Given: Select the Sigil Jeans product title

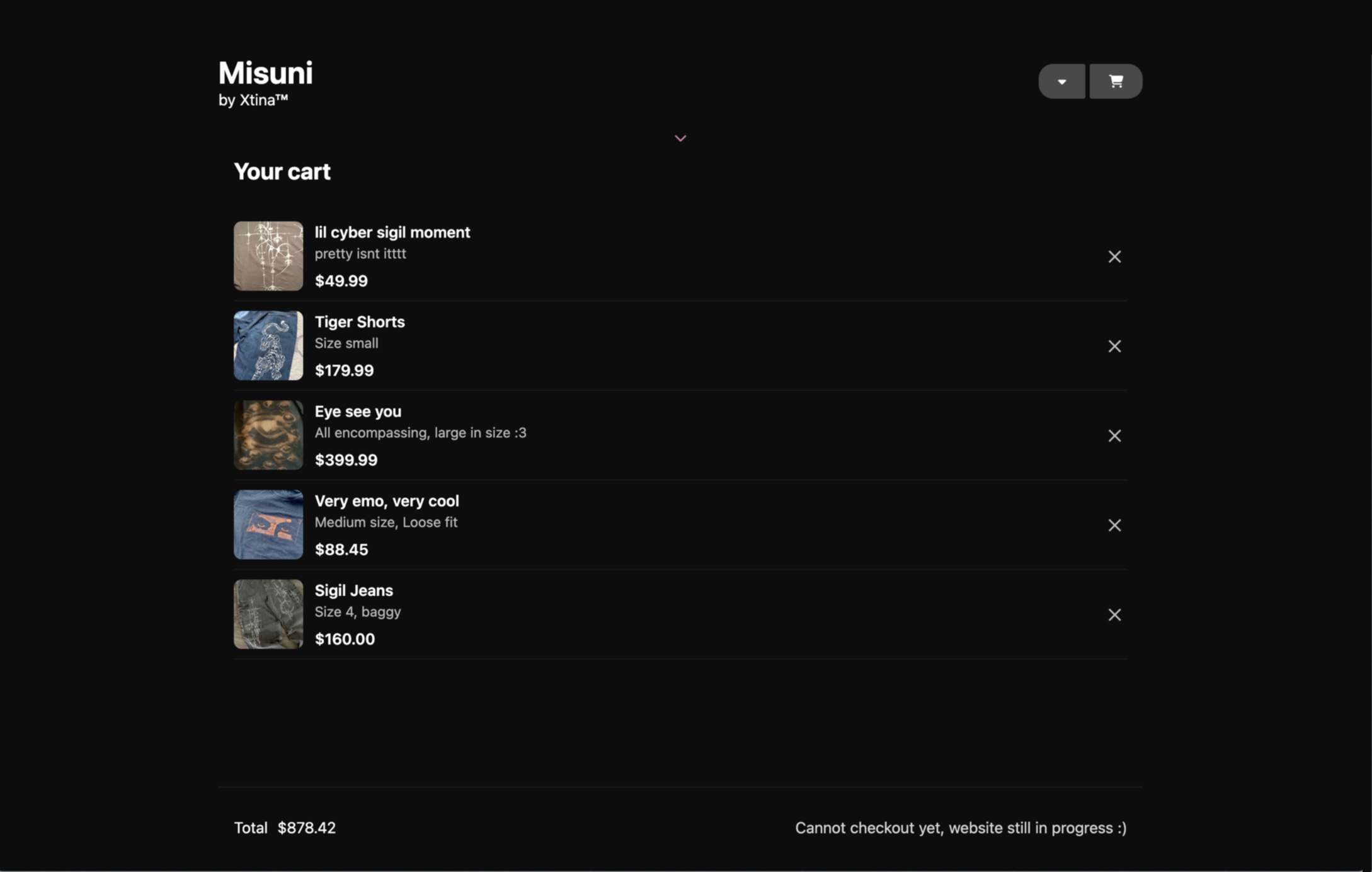Looking at the screenshot, I should click(x=353, y=590).
